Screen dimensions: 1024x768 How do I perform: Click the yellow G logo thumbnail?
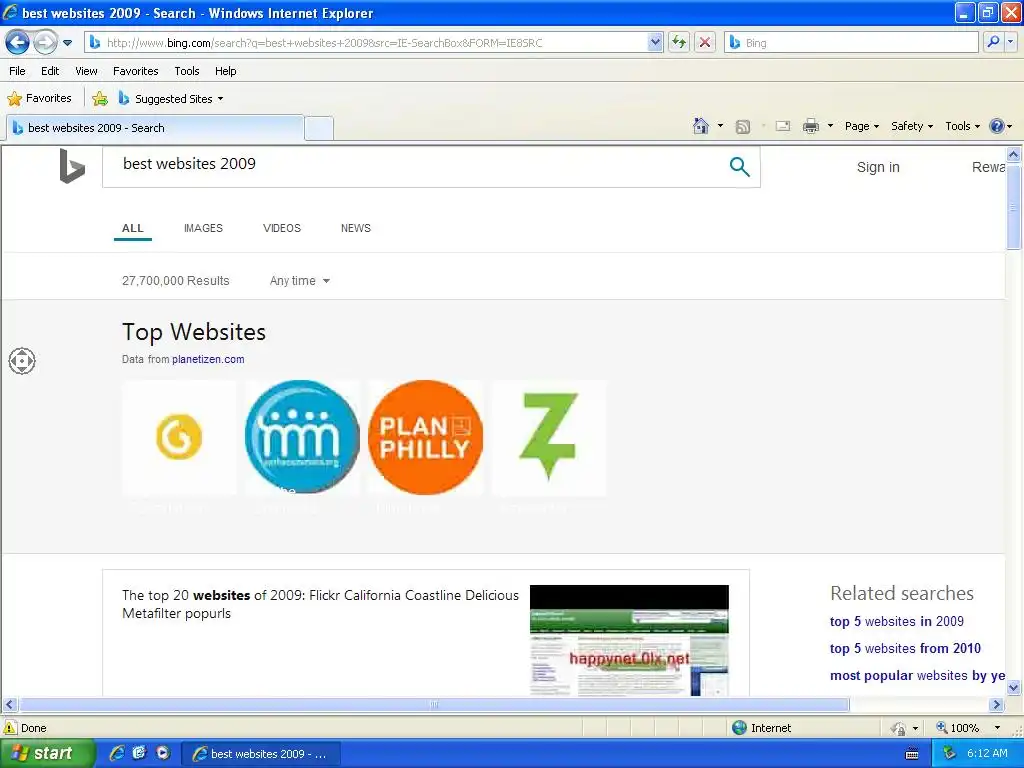tap(179, 437)
